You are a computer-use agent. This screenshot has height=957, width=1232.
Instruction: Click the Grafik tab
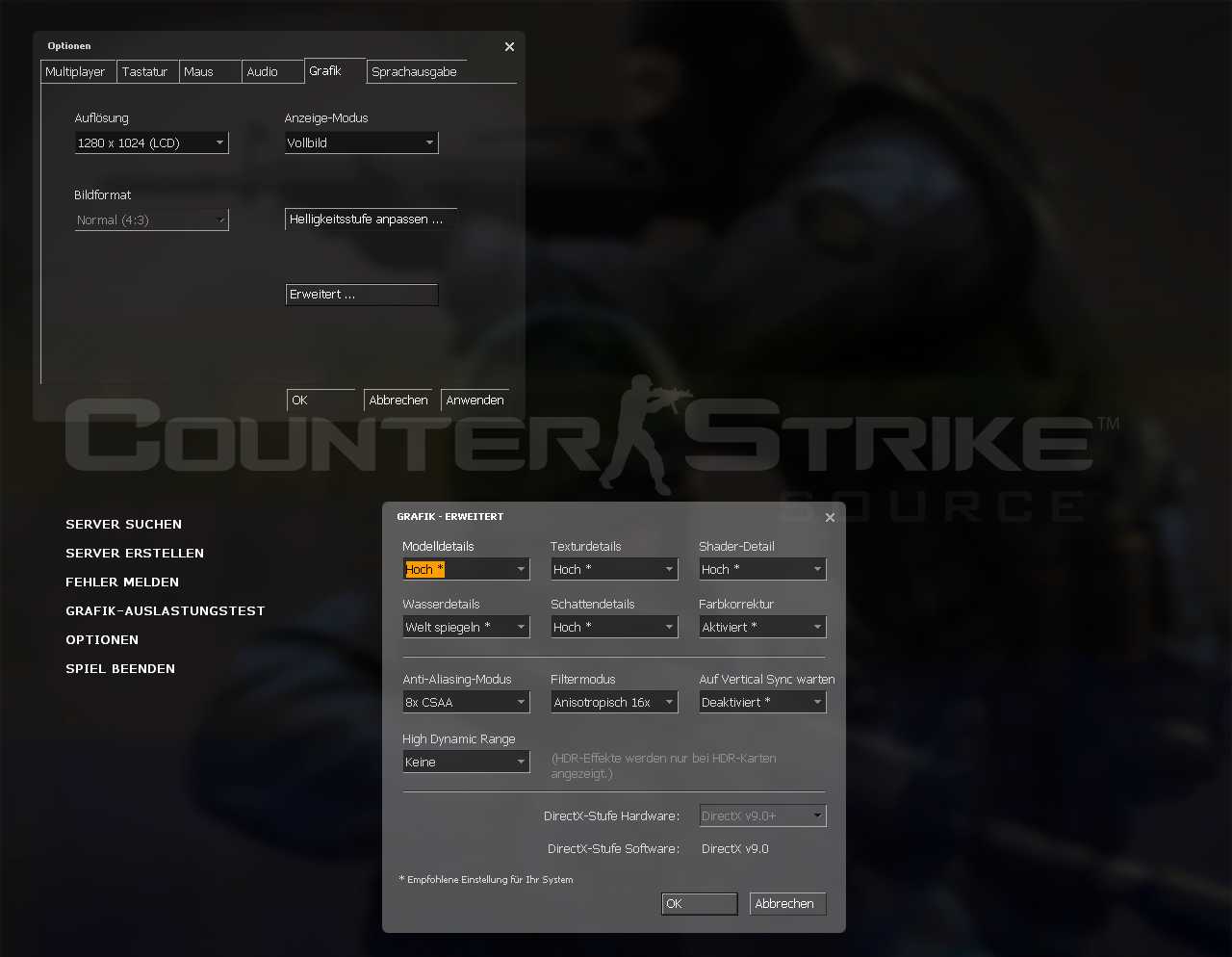335,71
